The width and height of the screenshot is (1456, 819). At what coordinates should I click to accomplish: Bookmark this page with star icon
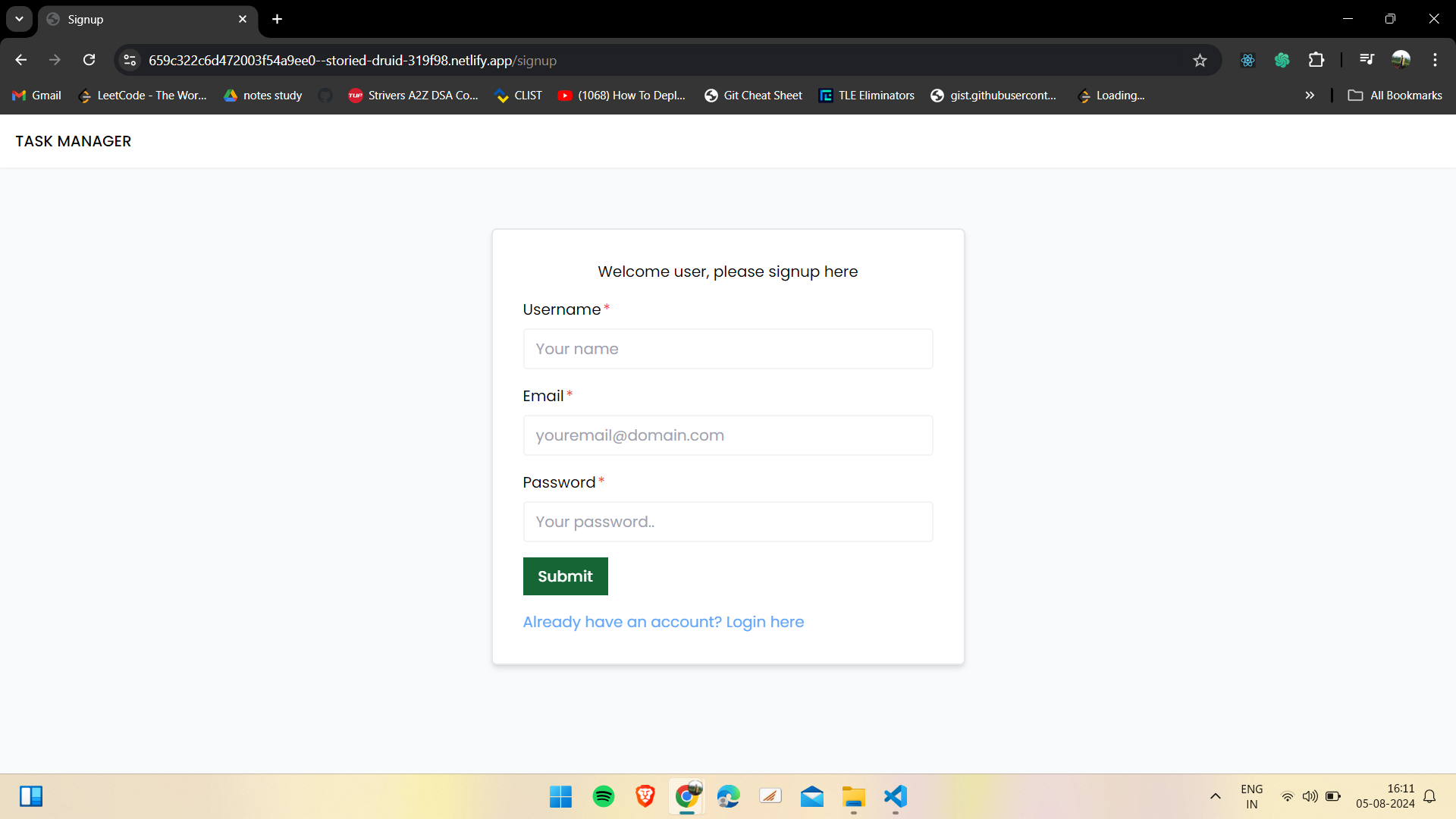1200,60
